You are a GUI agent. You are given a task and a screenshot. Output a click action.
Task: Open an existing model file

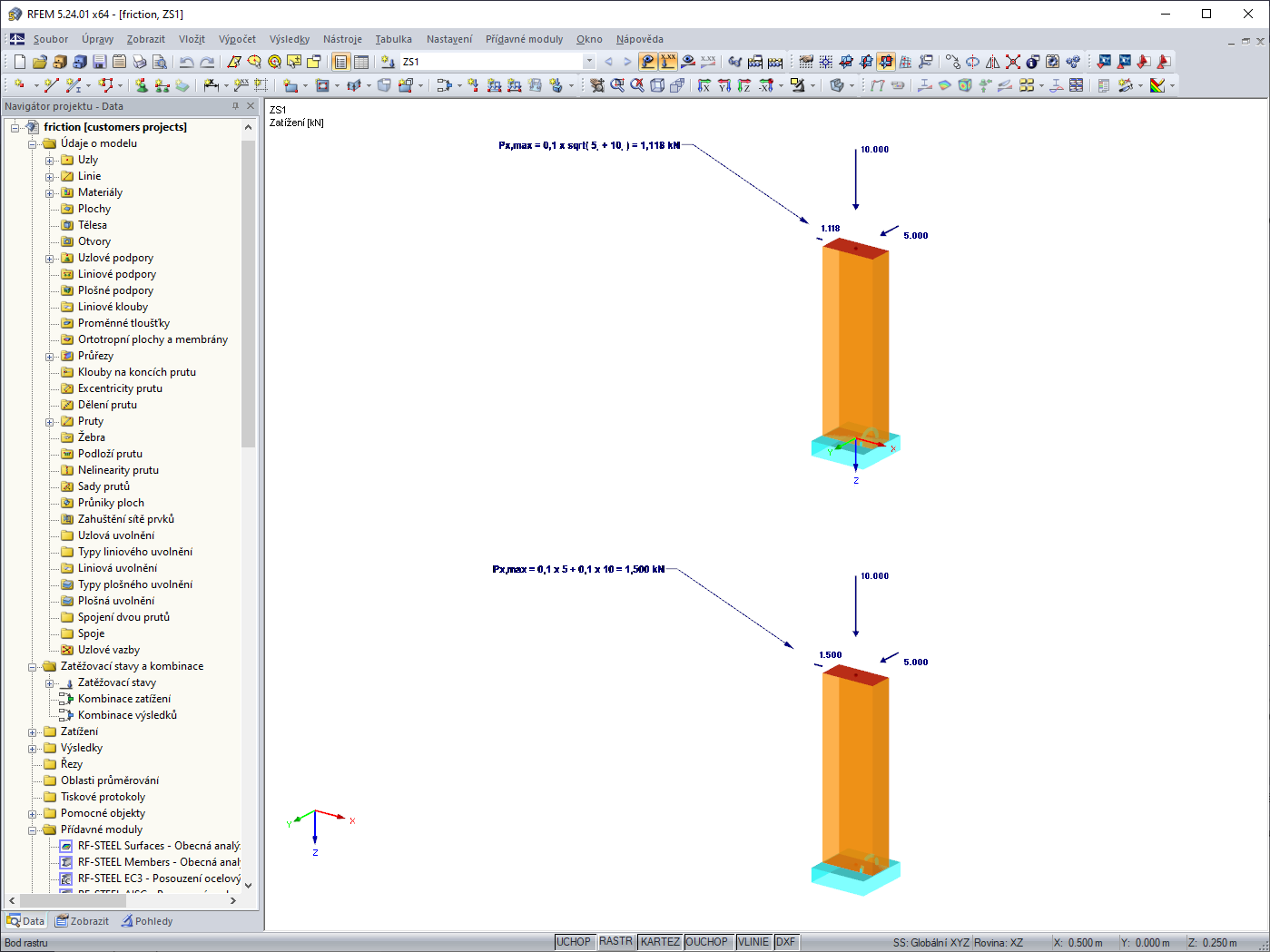[39, 62]
